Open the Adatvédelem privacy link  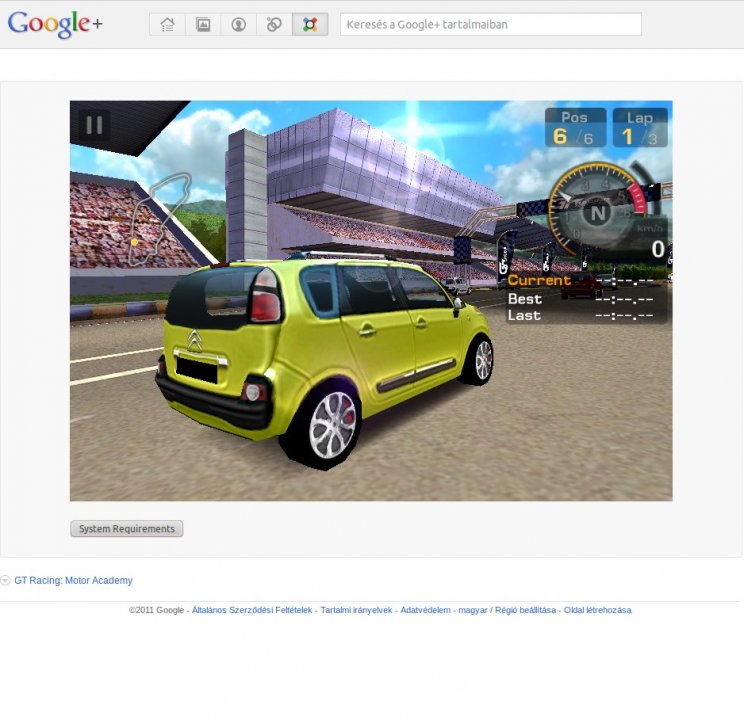click(426, 610)
